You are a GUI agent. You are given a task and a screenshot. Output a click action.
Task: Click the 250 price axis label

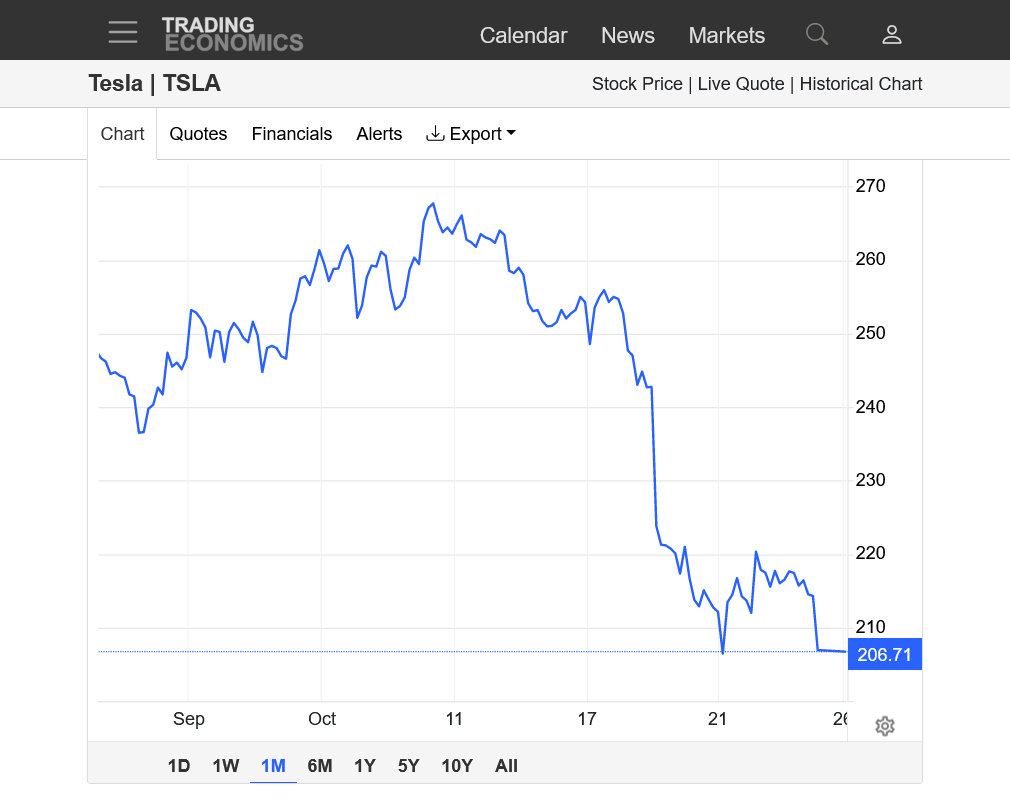point(870,333)
